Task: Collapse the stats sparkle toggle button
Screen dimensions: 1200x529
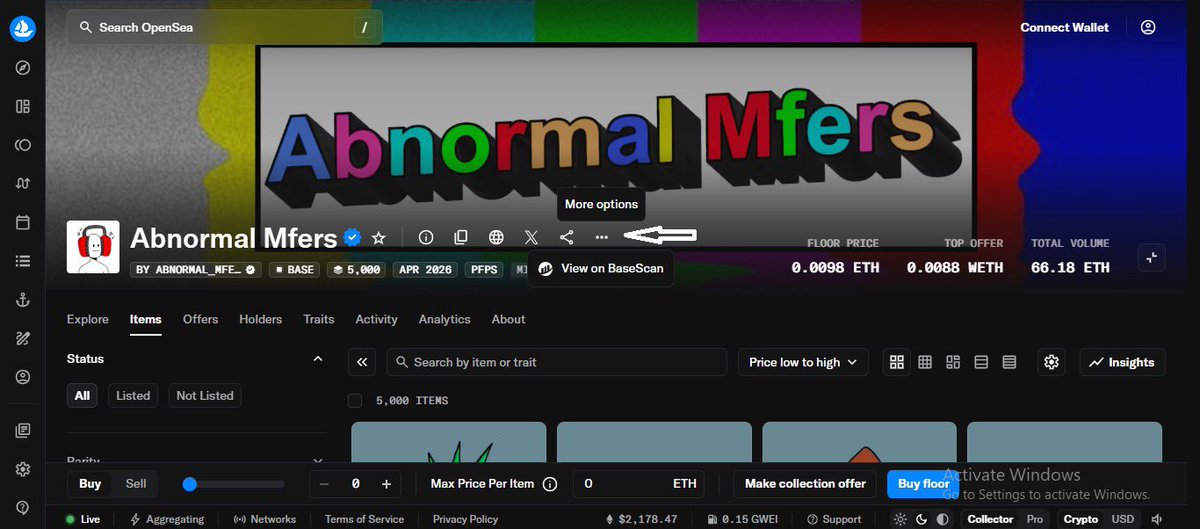Action: (1151, 258)
